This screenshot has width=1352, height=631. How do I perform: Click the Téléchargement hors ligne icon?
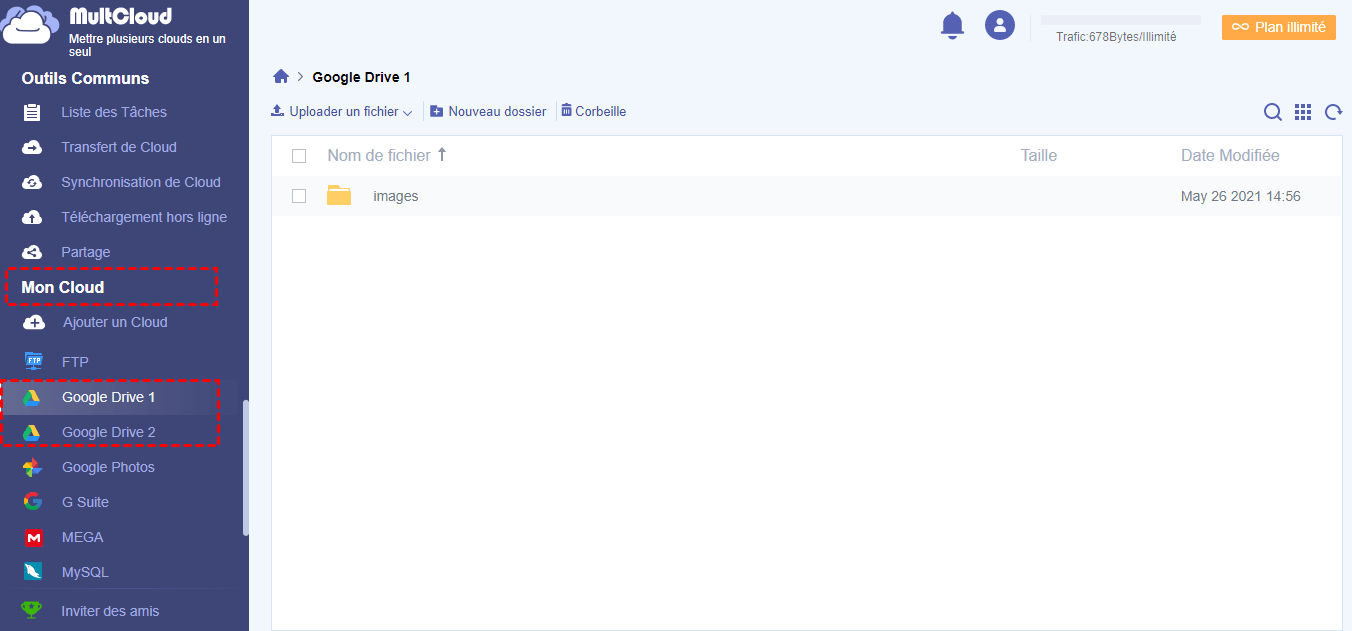(x=32, y=217)
